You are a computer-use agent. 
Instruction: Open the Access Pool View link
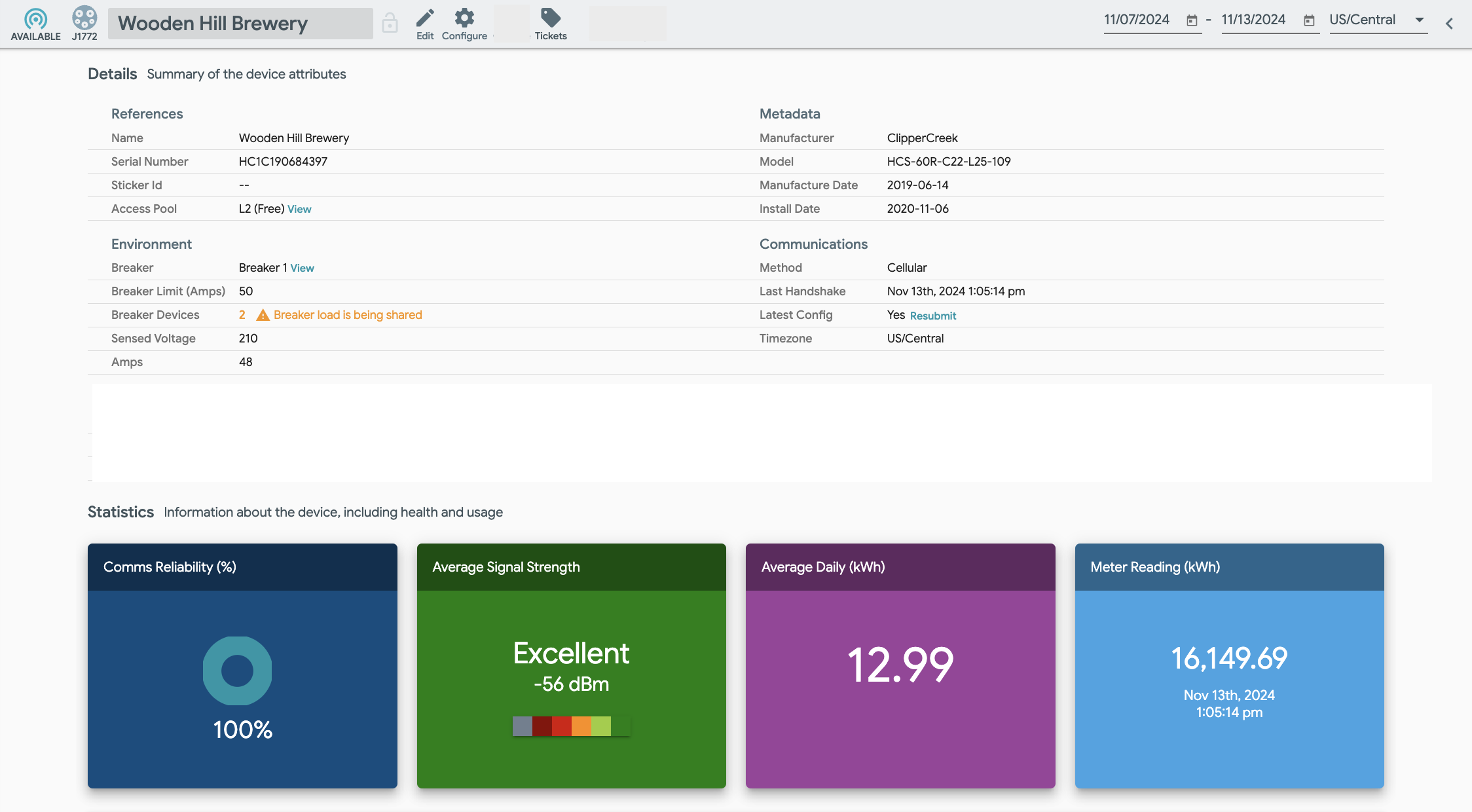[299, 209]
